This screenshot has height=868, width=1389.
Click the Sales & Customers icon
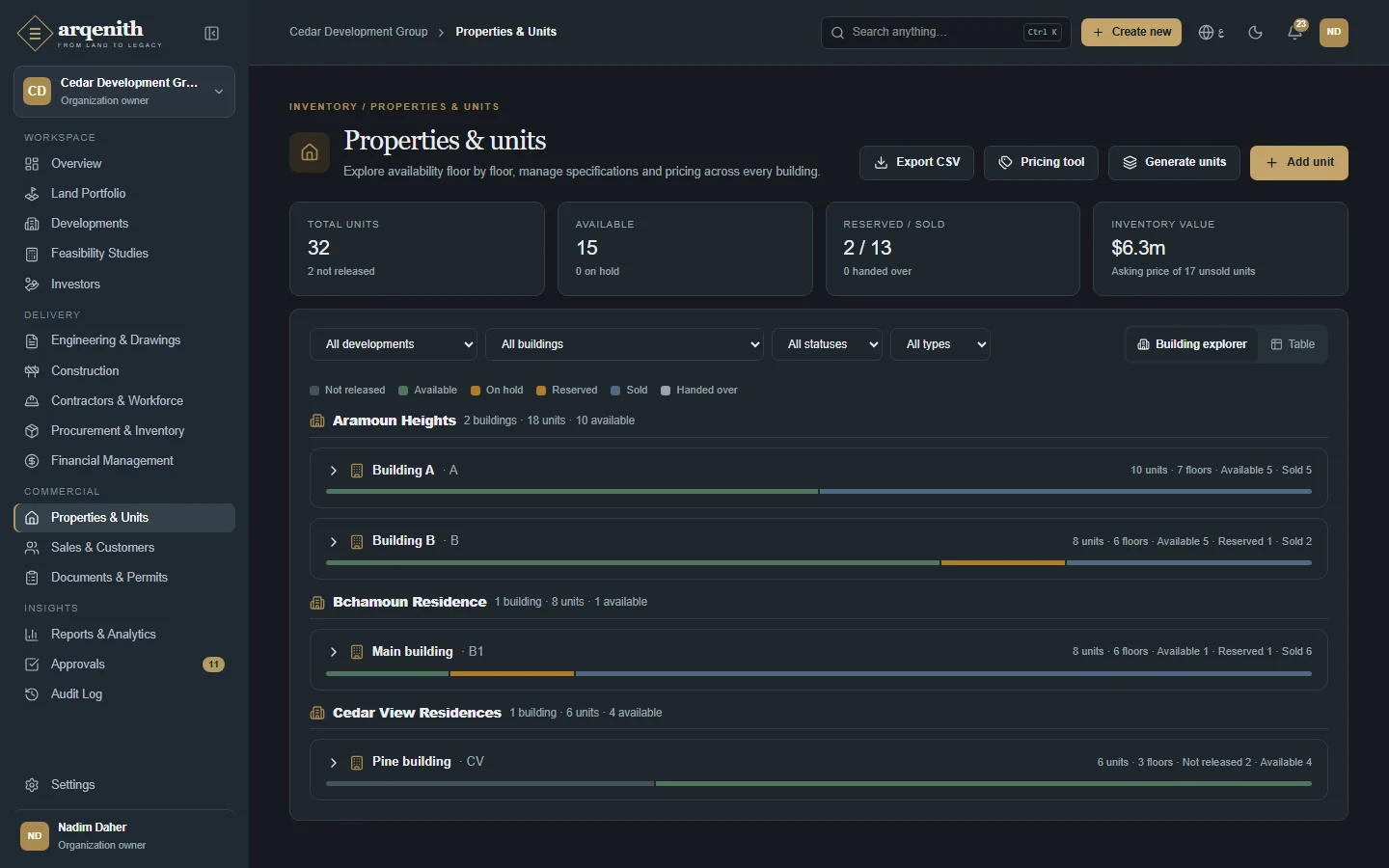pyautogui.click(x=32, y=548)
